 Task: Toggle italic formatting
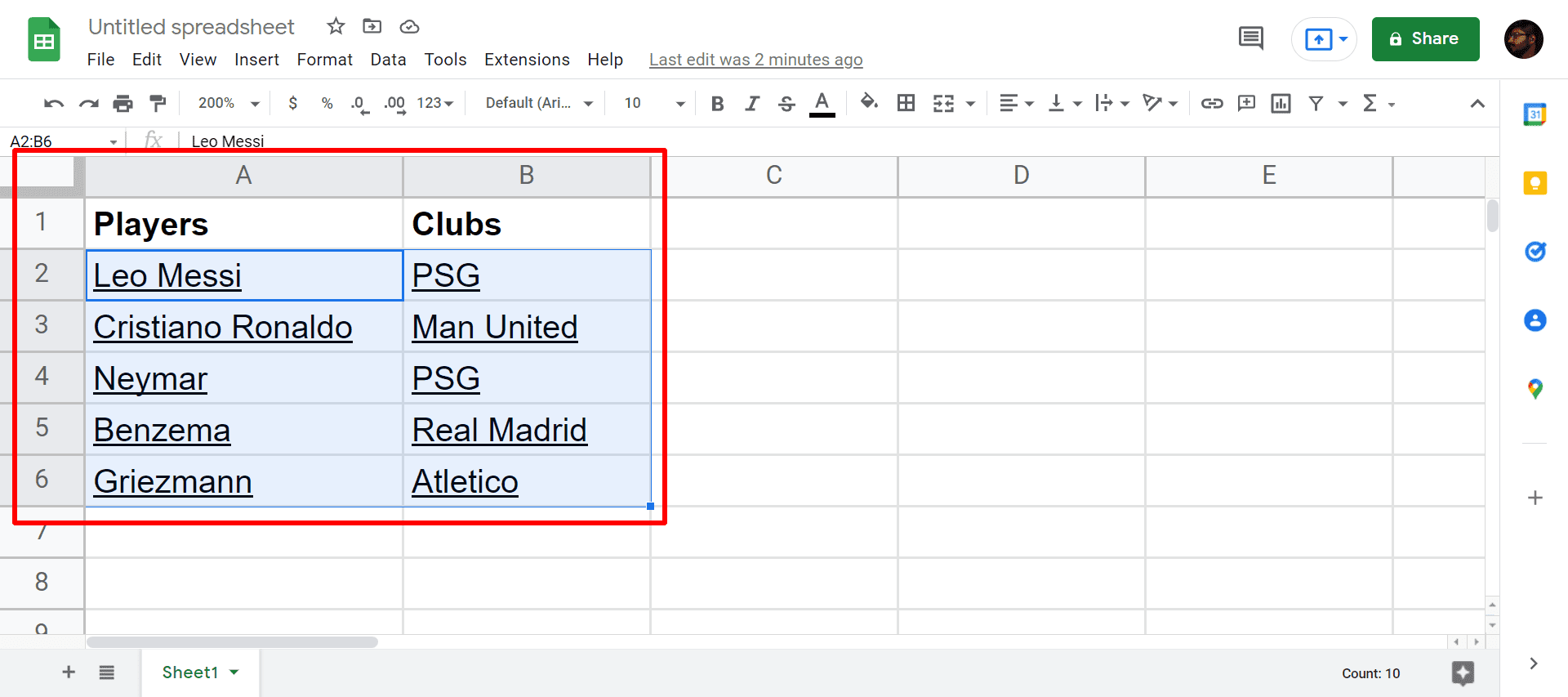(752, 103)
